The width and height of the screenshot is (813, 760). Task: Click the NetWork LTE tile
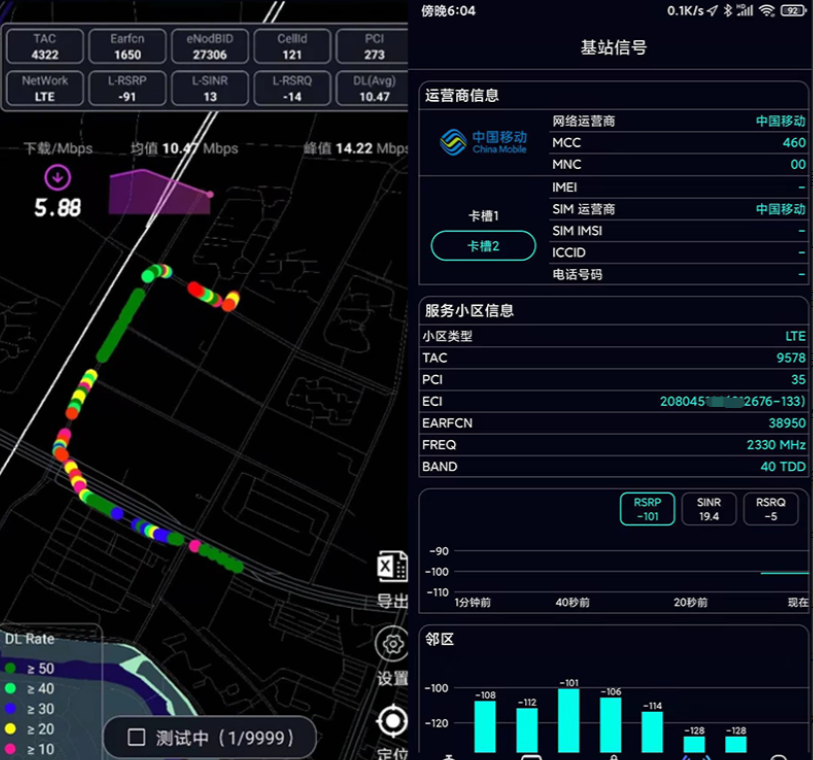(45, 89)
